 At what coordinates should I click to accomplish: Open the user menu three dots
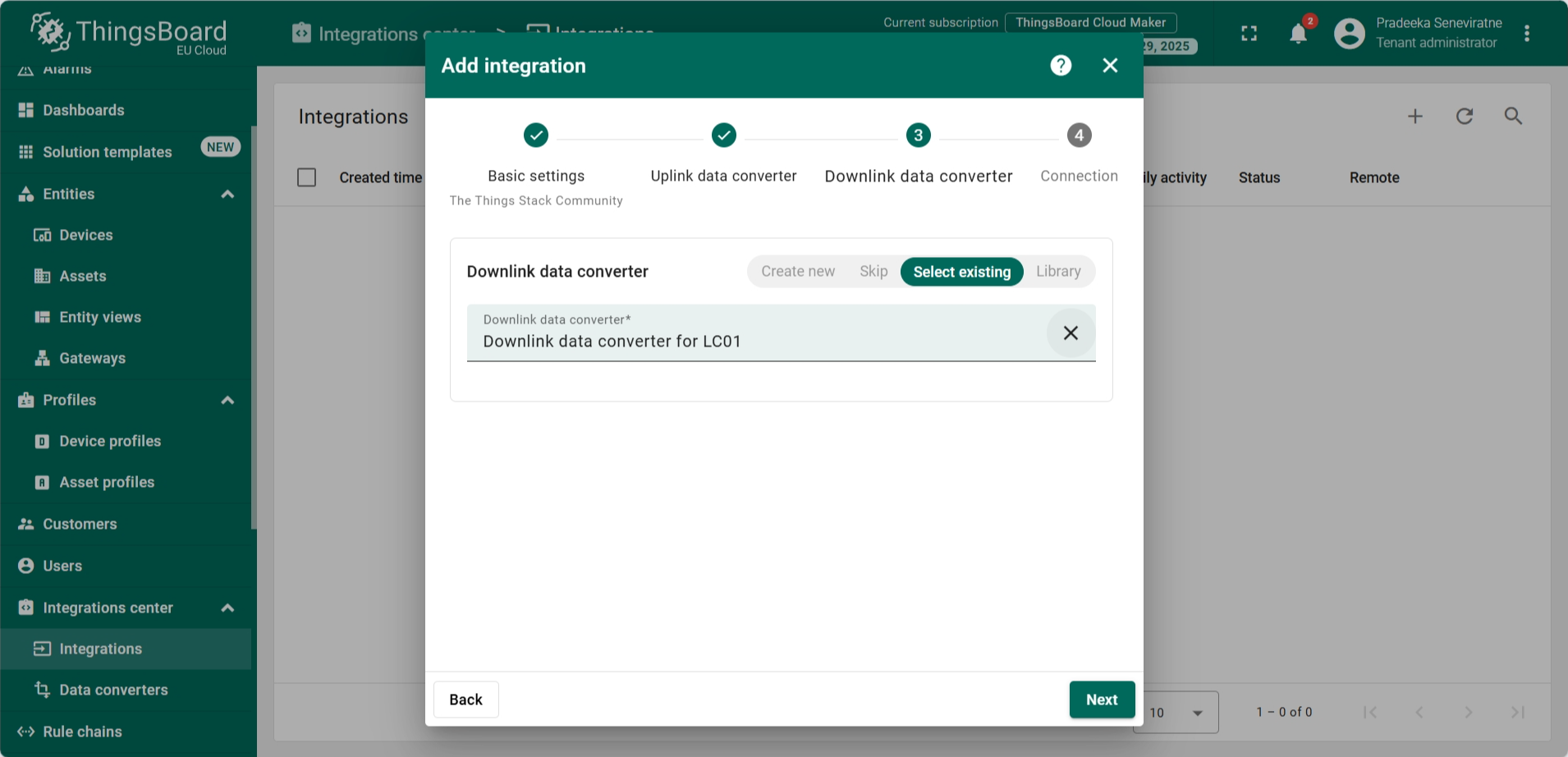coord(1527,34)
